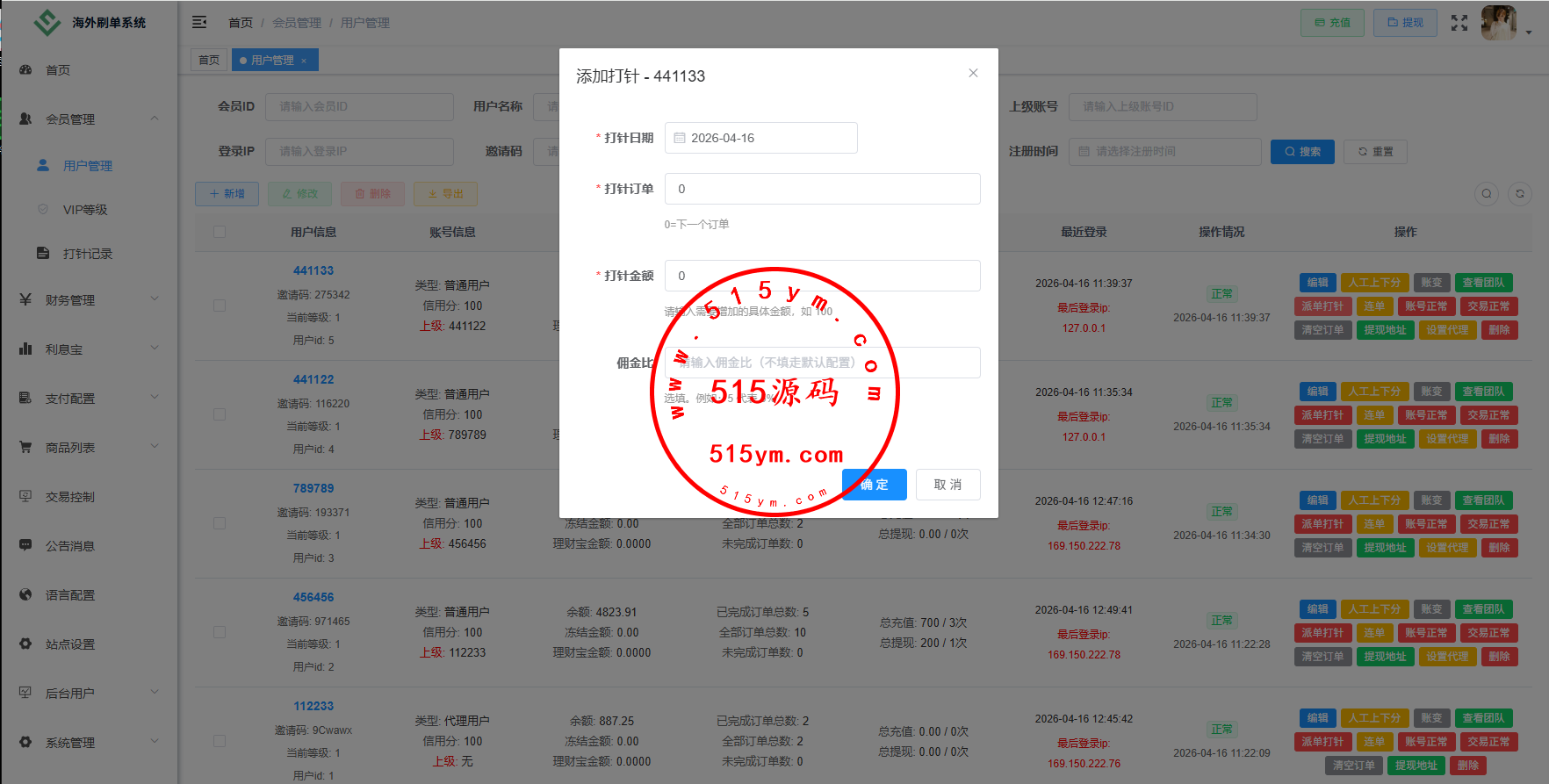Screen dimensions: 1549x784
Task: Click the user avatar in header
Action: tap(1498, 23)
